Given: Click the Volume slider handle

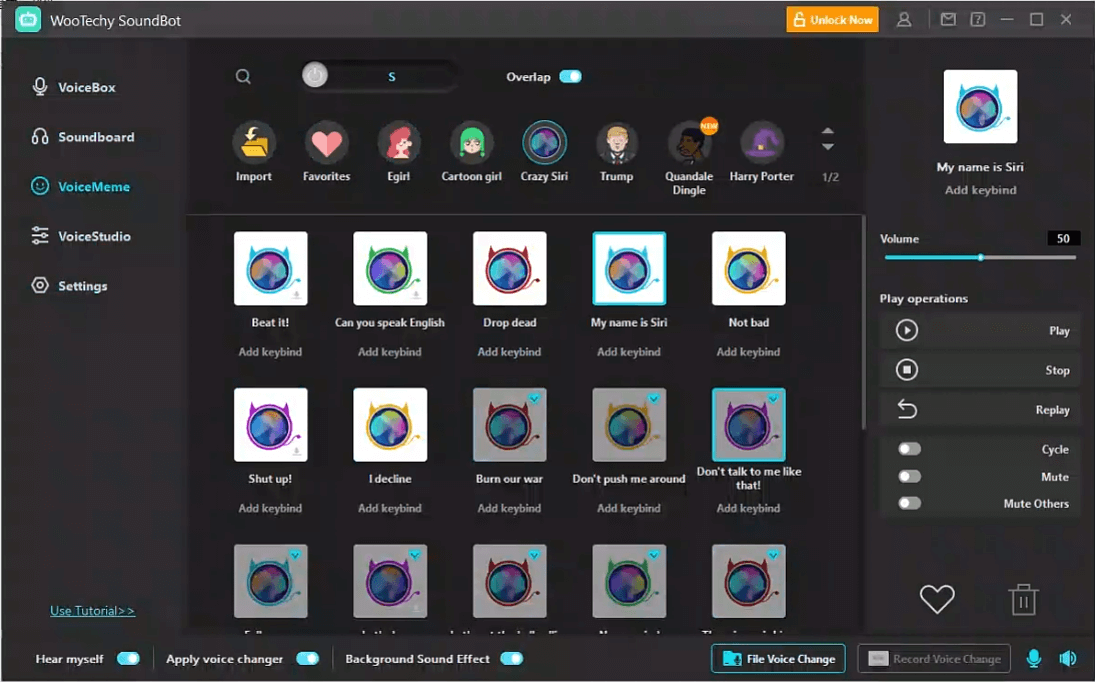Looking at the screenshot, I should [x=980, y=258].
